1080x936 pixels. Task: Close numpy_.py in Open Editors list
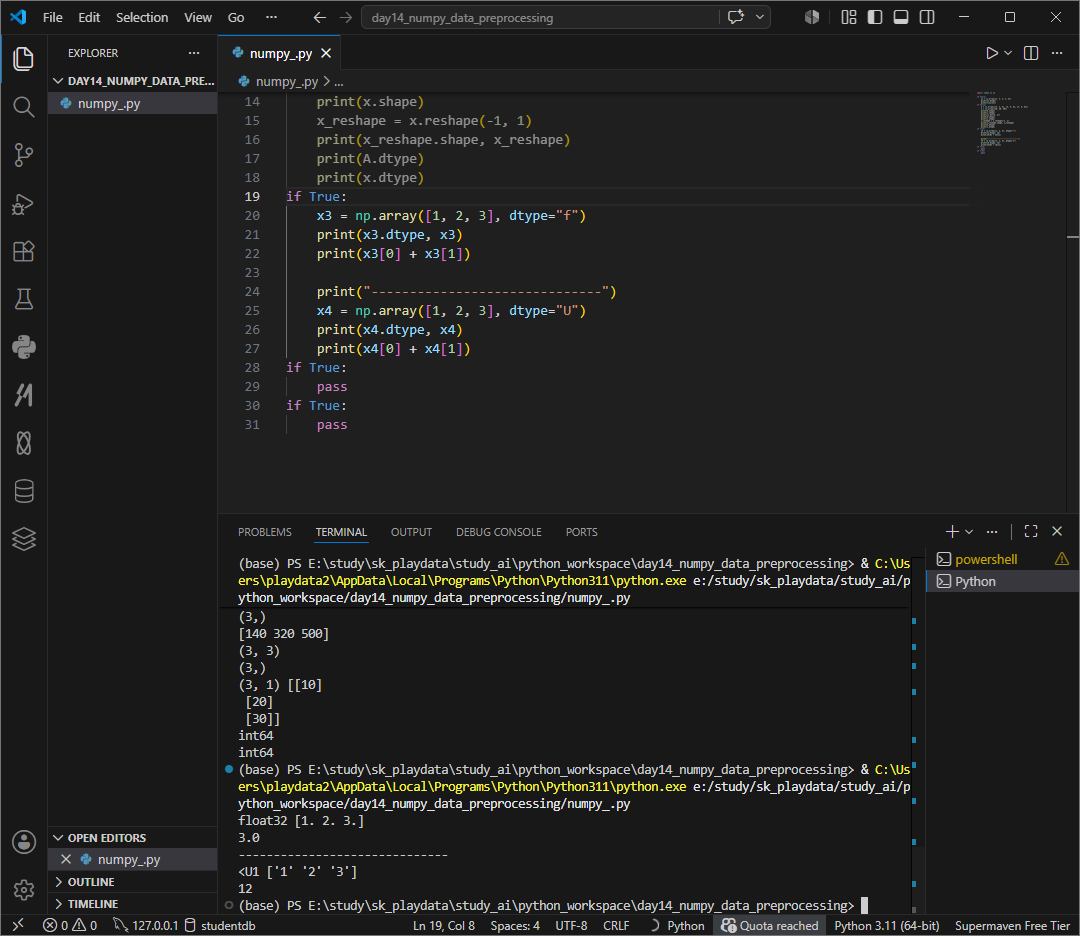65,859
